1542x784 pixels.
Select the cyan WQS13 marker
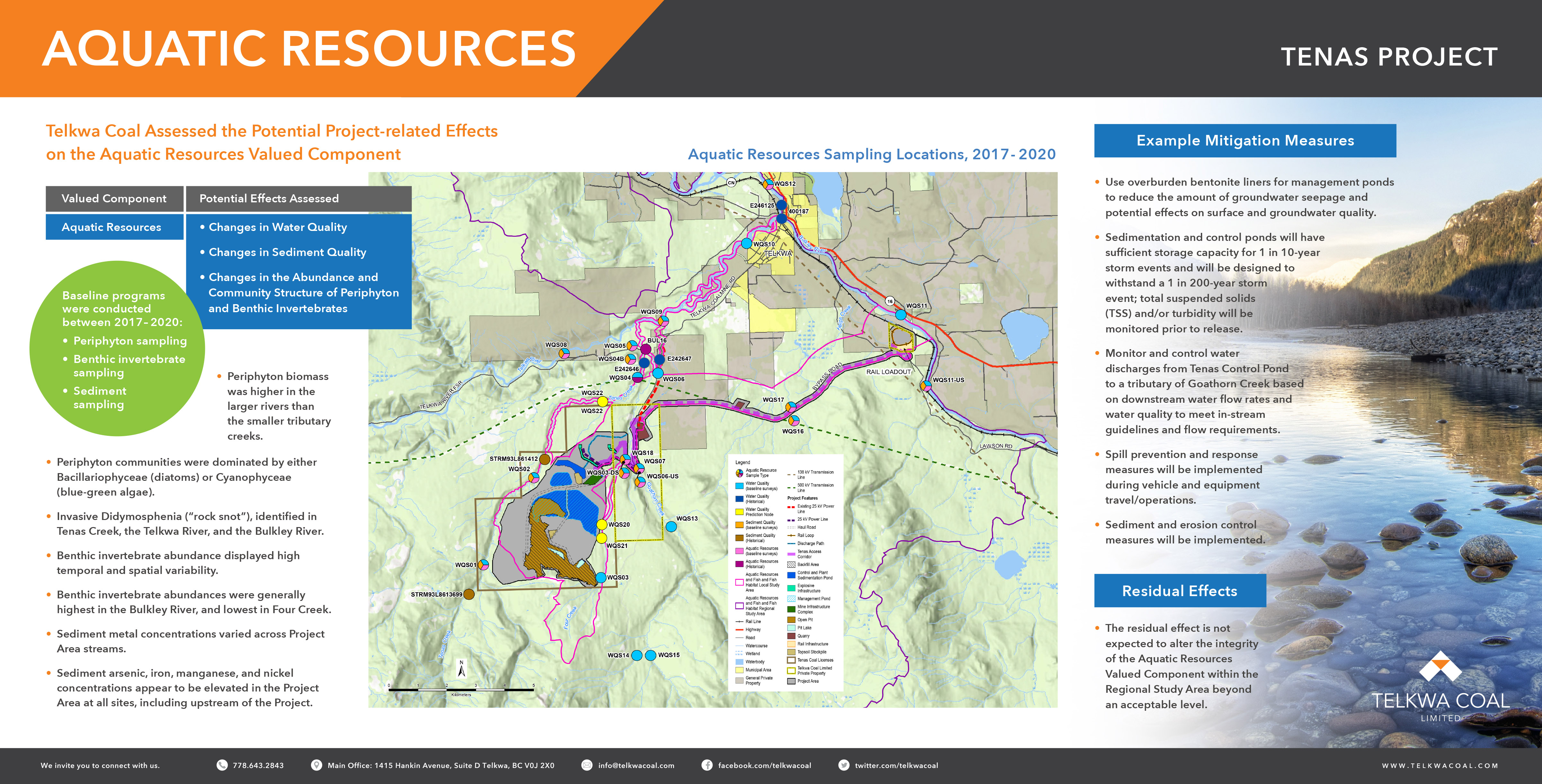(x=671, y=527)
